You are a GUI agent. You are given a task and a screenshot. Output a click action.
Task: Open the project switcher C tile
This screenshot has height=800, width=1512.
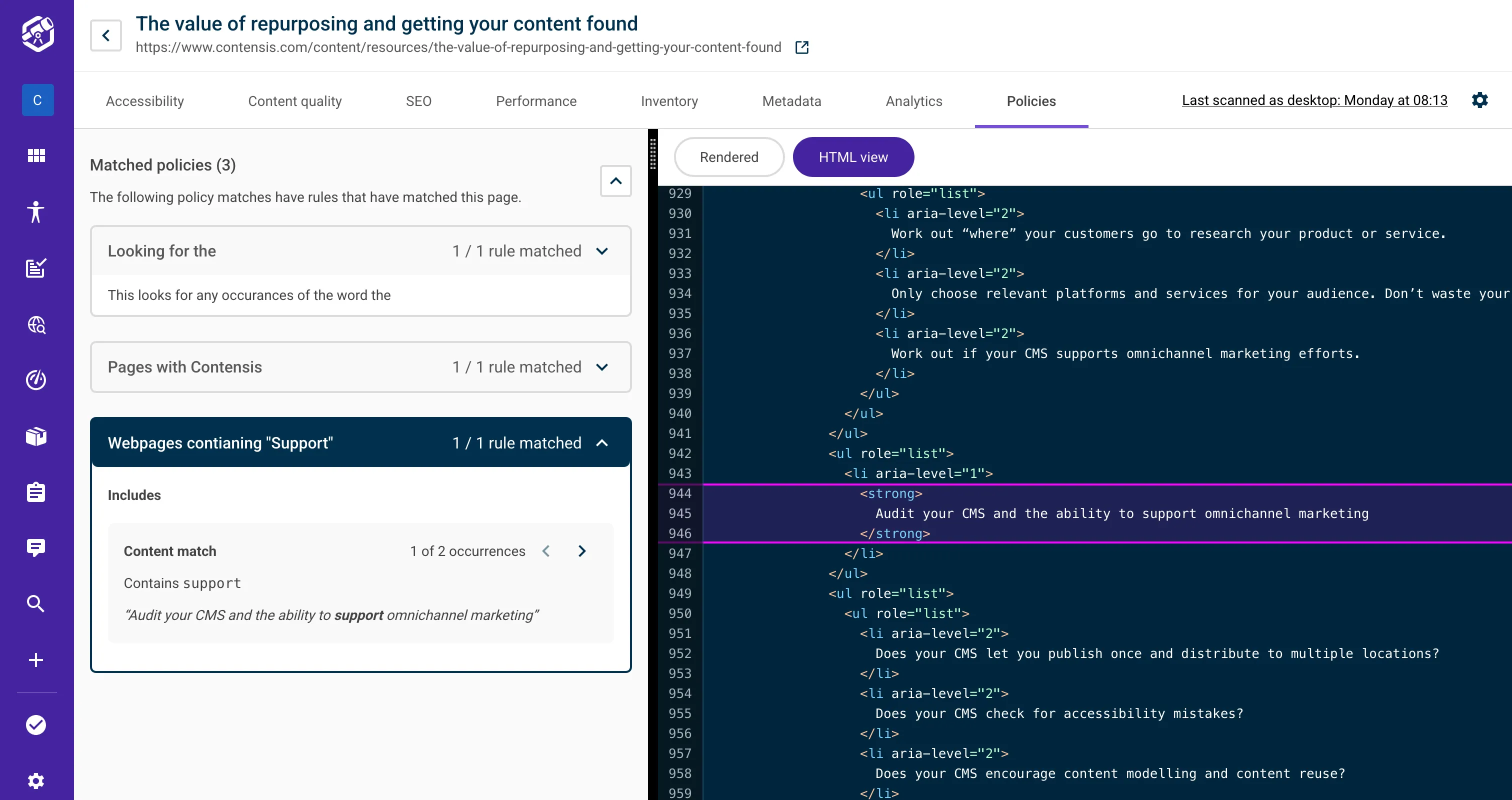click(37, 100)
